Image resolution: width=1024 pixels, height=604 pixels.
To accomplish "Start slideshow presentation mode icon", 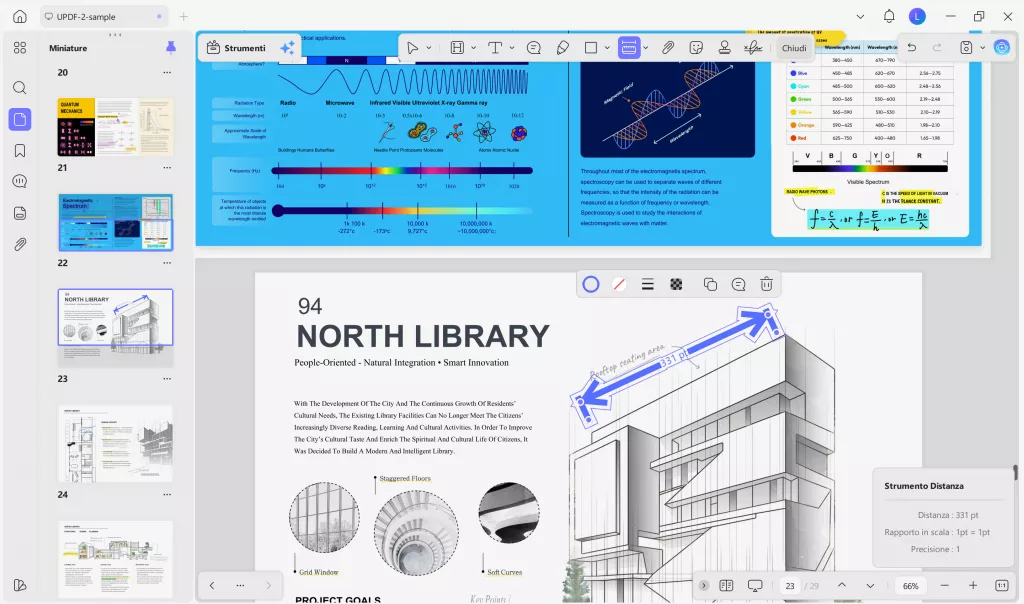I will [x=755, y=585].
